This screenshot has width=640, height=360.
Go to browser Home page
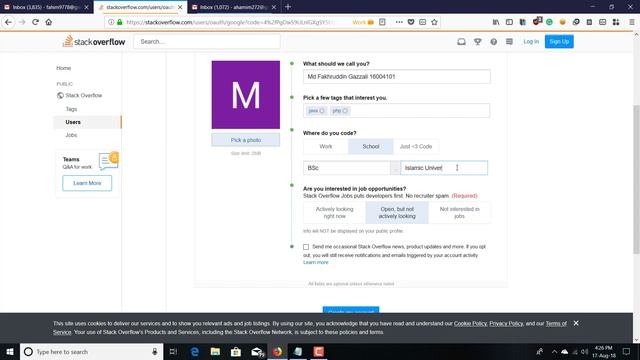(49, 22)
